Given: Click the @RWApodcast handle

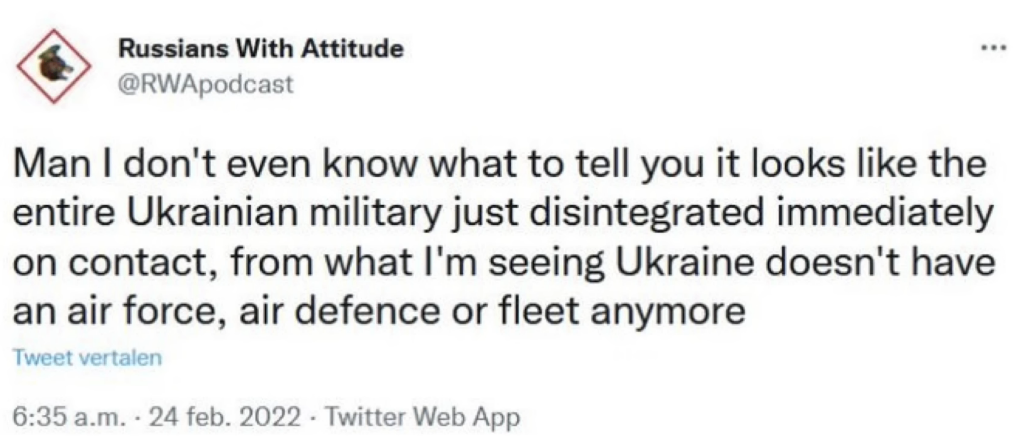Looking at the screenshot, I should 206,84.
